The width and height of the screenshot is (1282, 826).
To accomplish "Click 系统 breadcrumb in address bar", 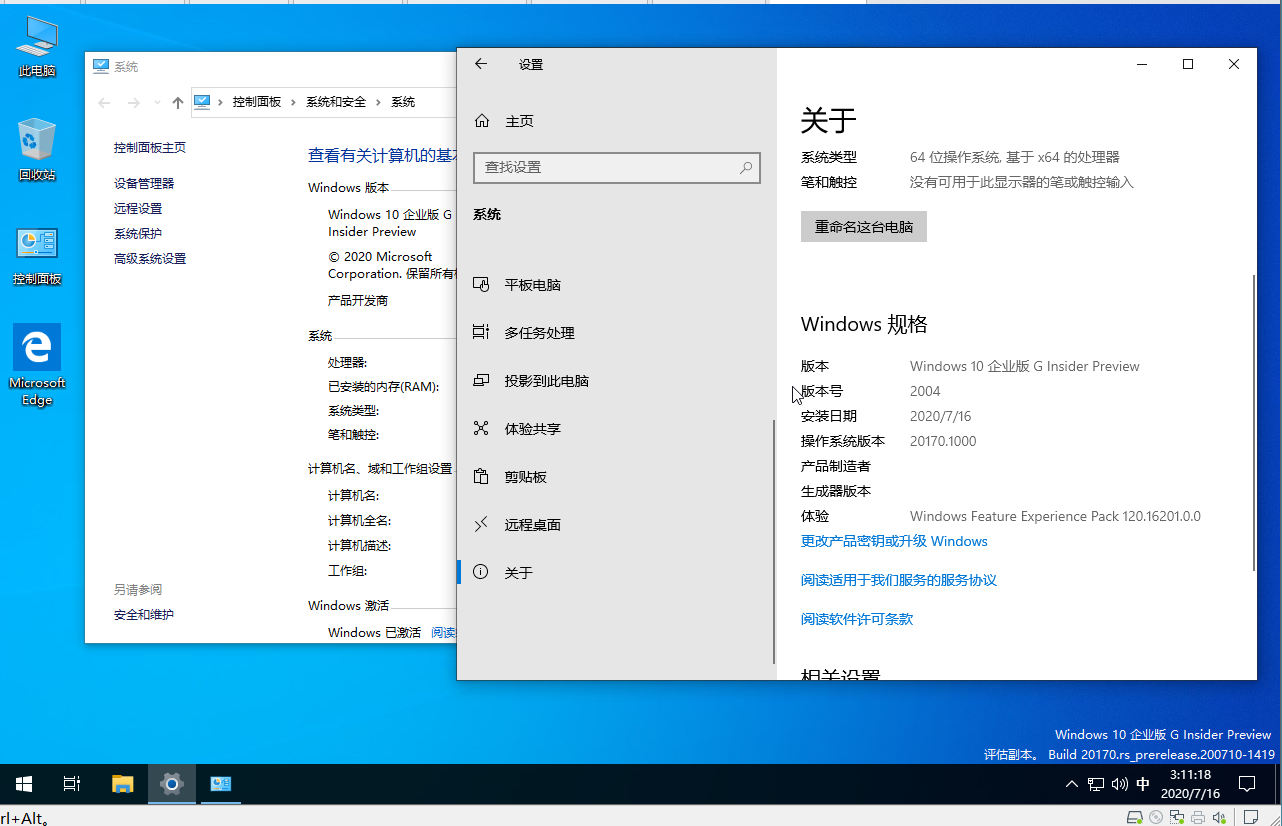I will pyautogui.click(x=403, y=102).
